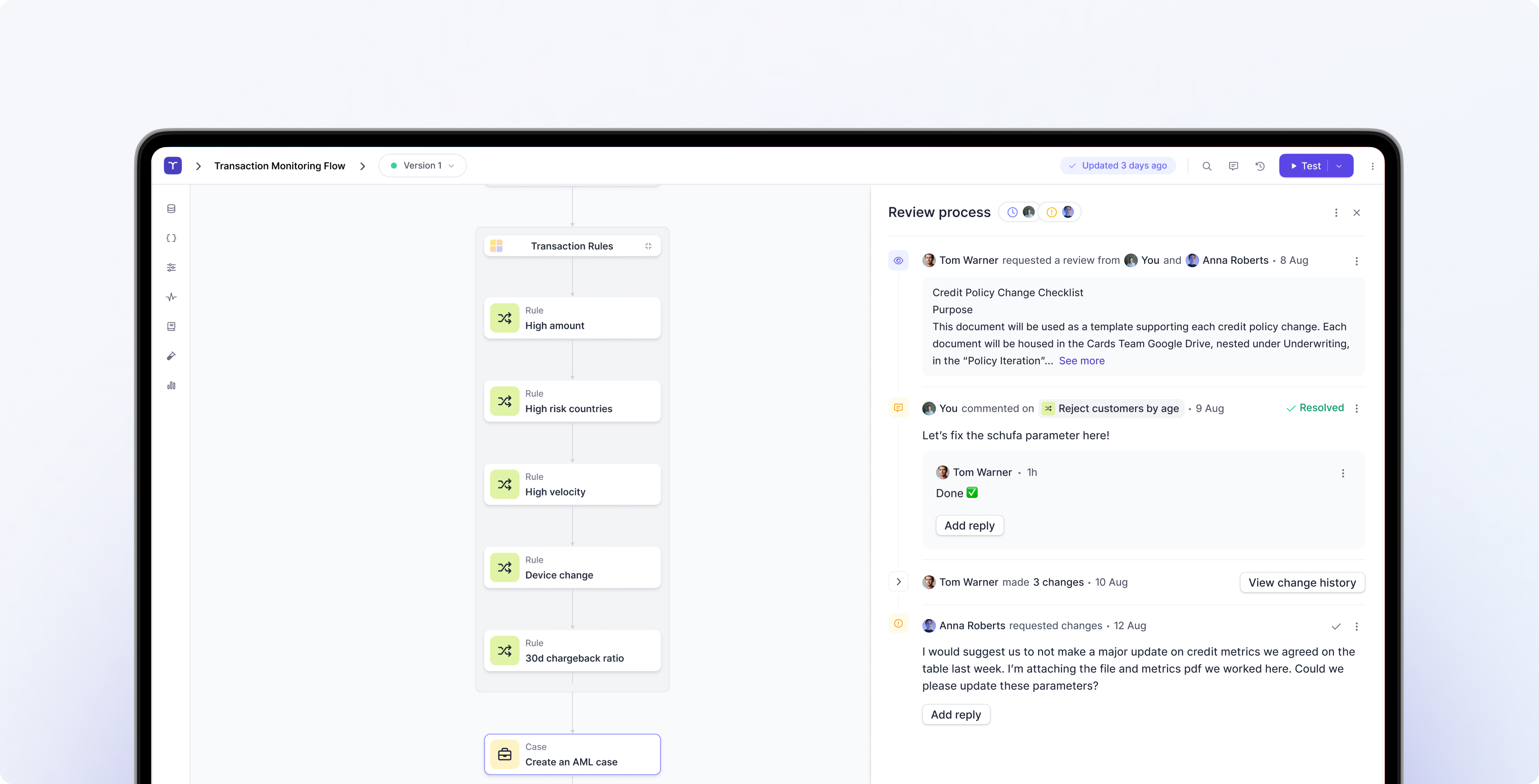Click the View change history button

(1302, 582)
